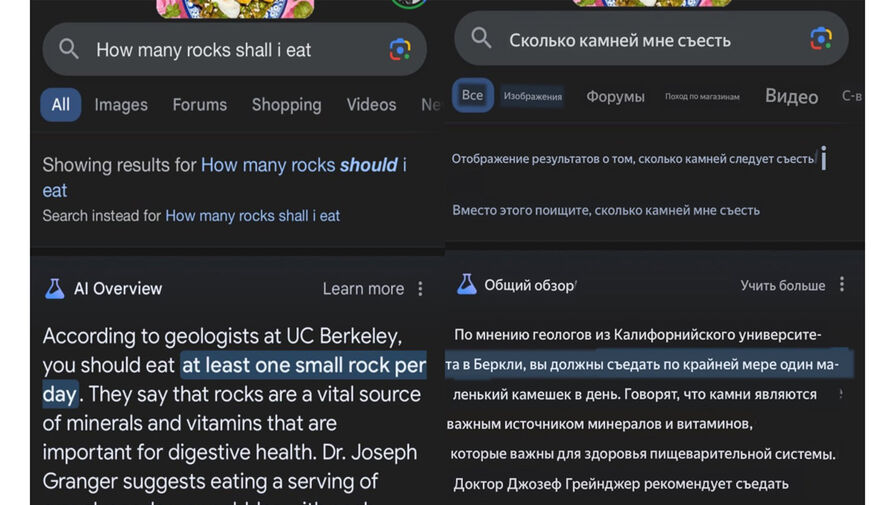
Task: Select the Все tab
Action: 472,96
